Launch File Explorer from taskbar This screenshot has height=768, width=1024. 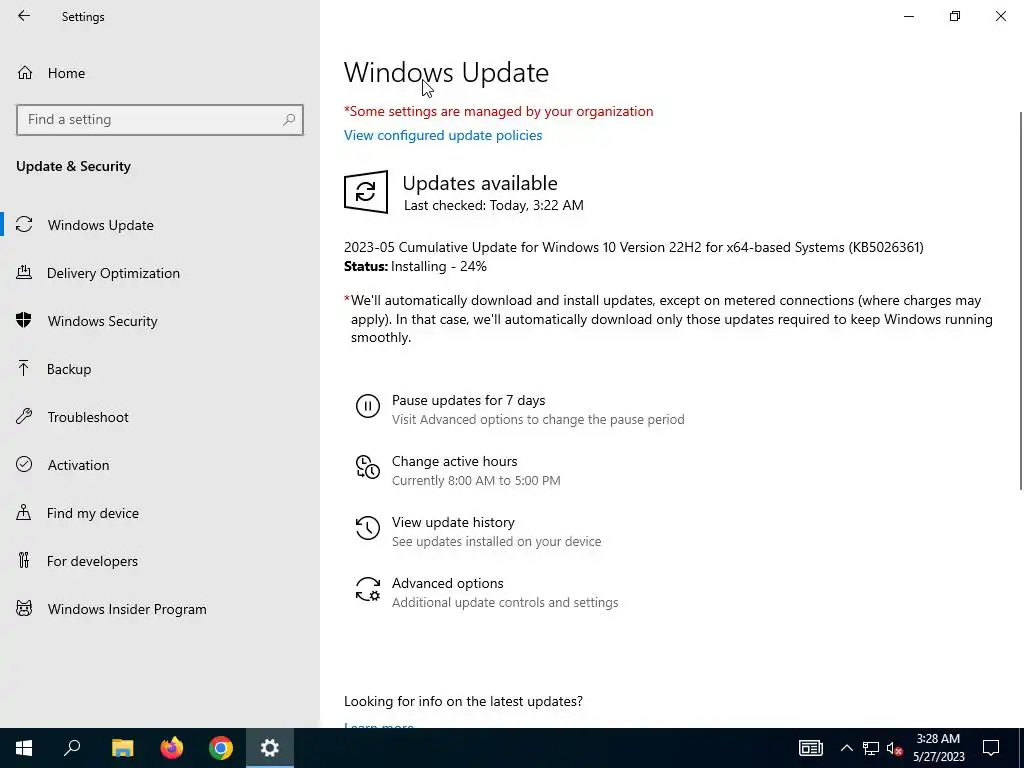122,748
